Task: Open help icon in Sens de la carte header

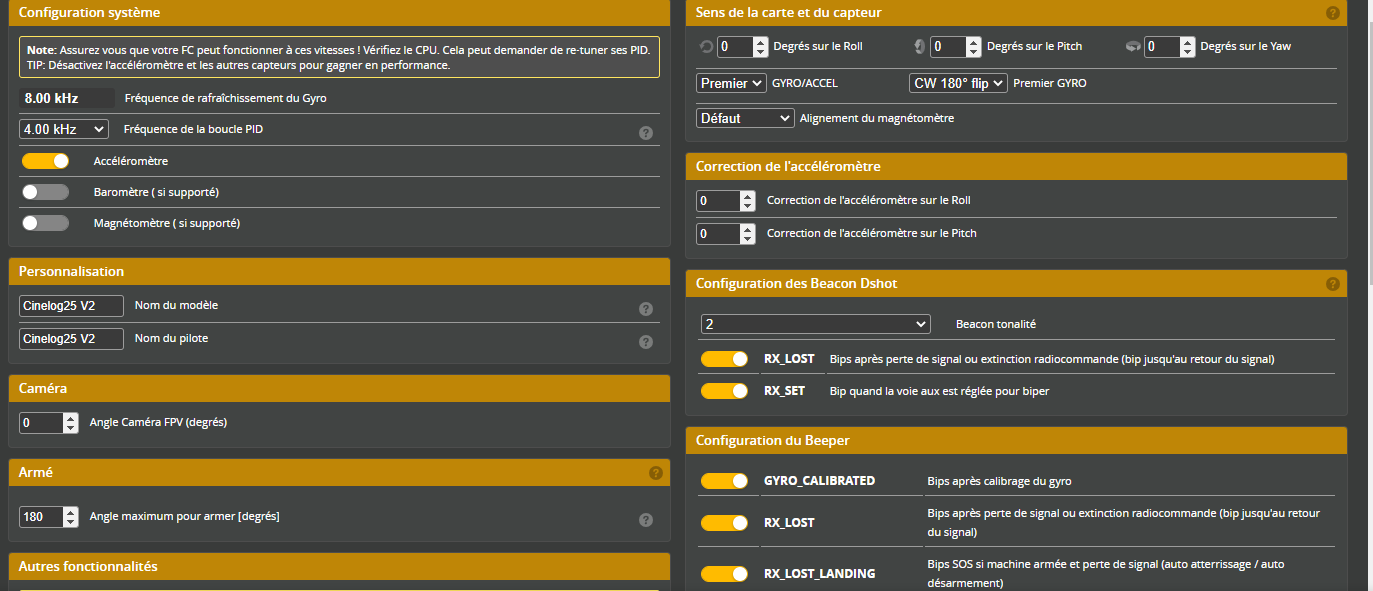Action: click(x=1332, y=13)
